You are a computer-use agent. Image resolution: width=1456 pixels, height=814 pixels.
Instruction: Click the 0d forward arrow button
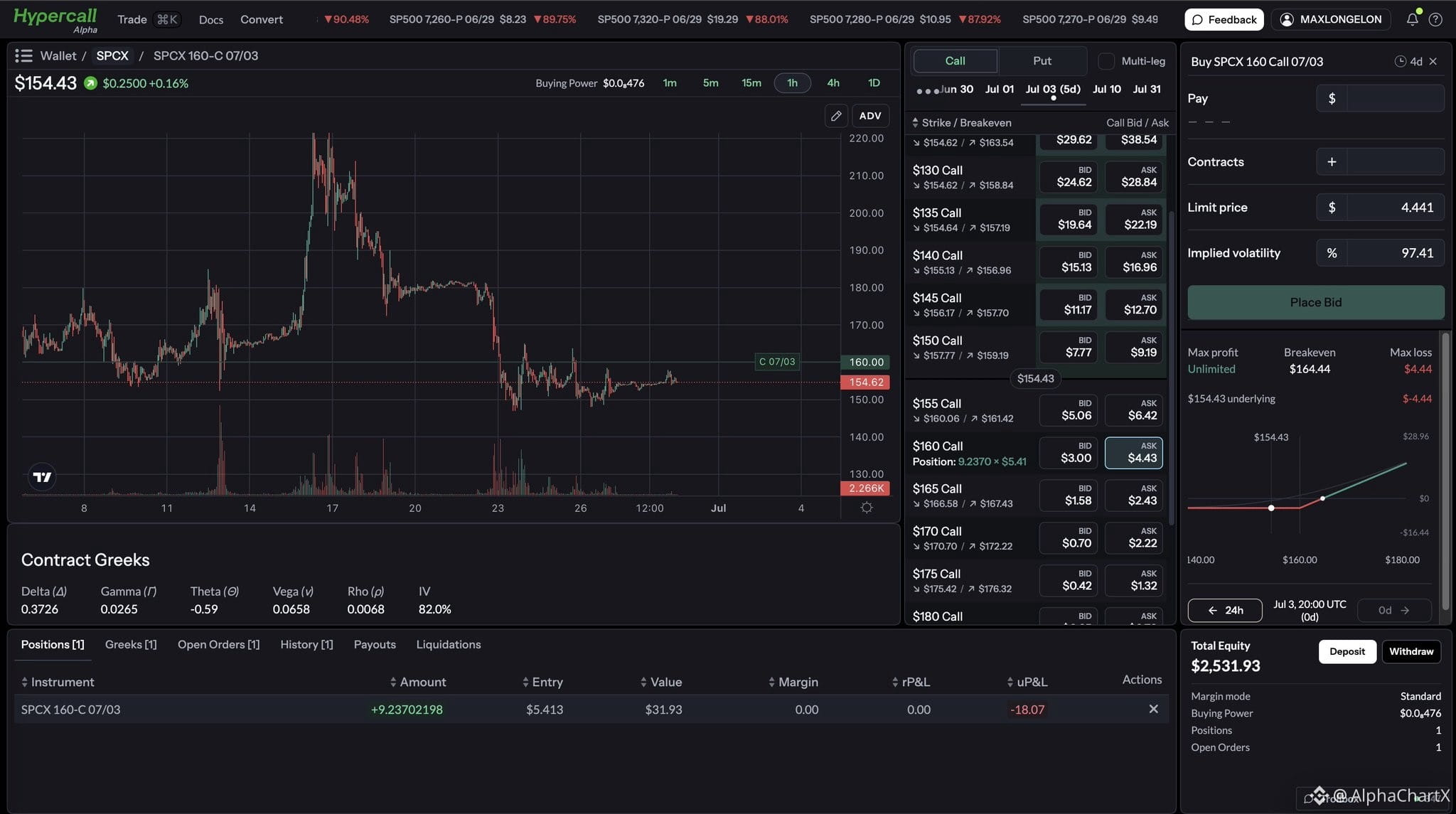point(1393,610)
